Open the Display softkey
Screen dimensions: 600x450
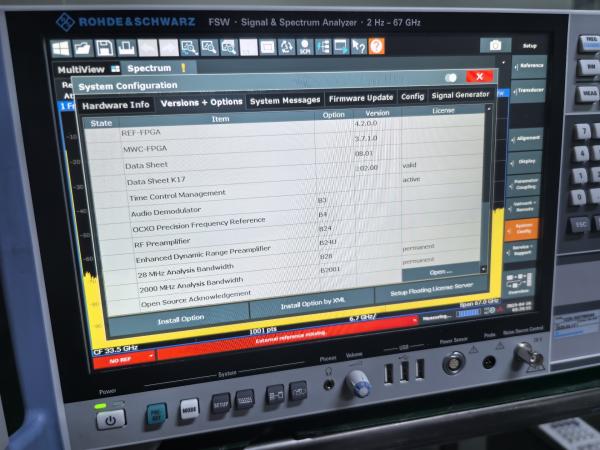524,162
